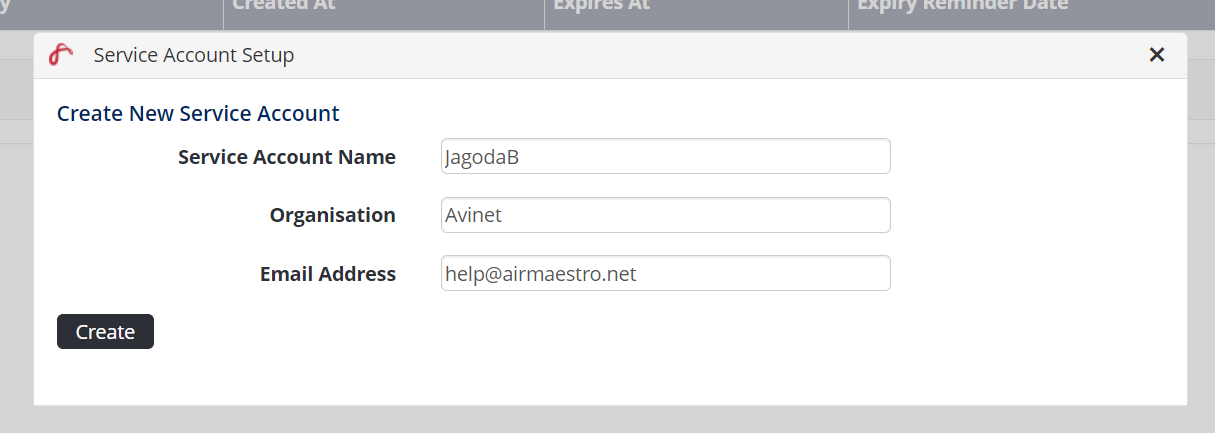Click the "Email Address" field label
1215x433 pixels.
pos(327,274)
